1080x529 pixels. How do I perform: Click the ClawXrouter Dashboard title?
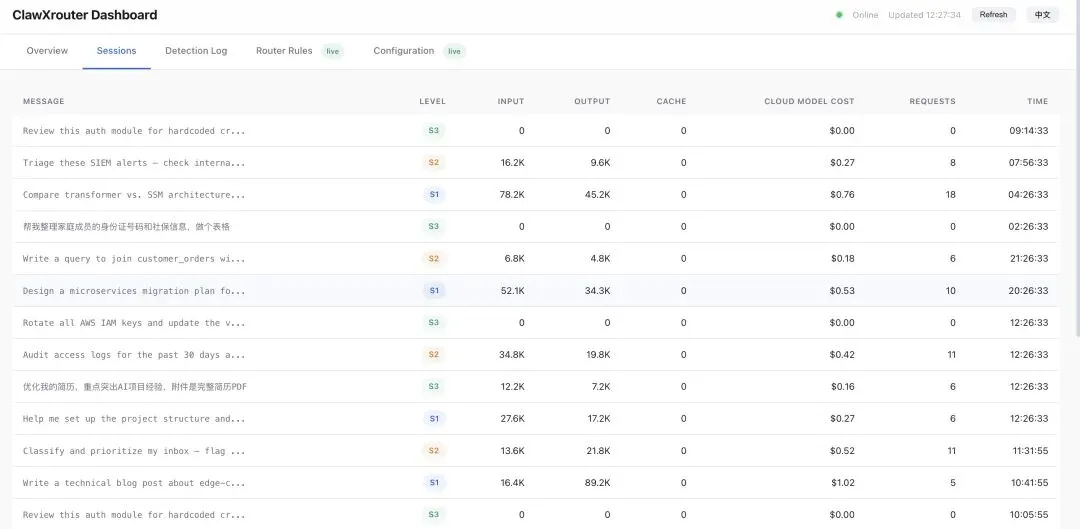85,15
